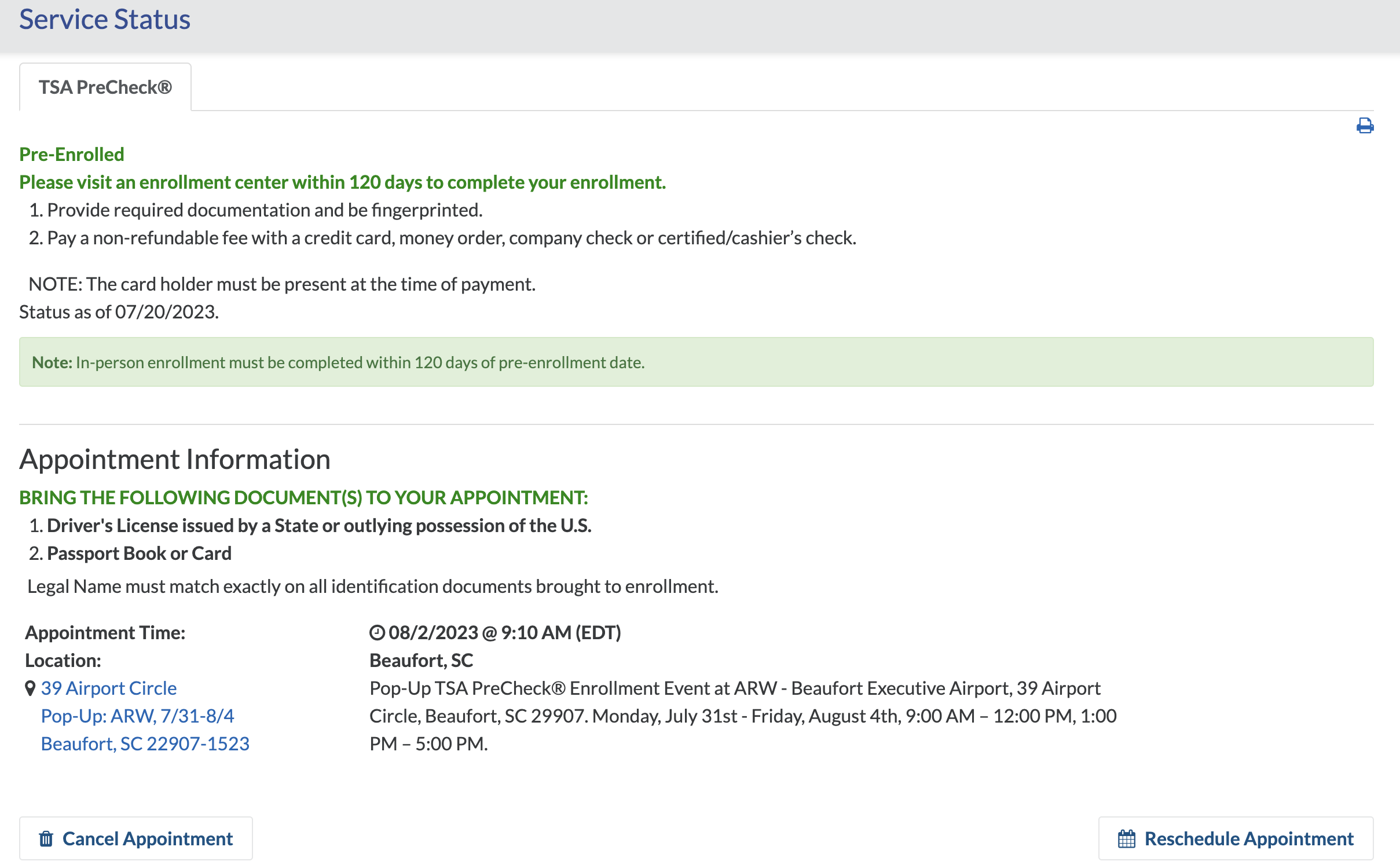This screenshot has width=1400, height=865.
Task: Click the 'Location:' label
Action: [x=63, y=660]
